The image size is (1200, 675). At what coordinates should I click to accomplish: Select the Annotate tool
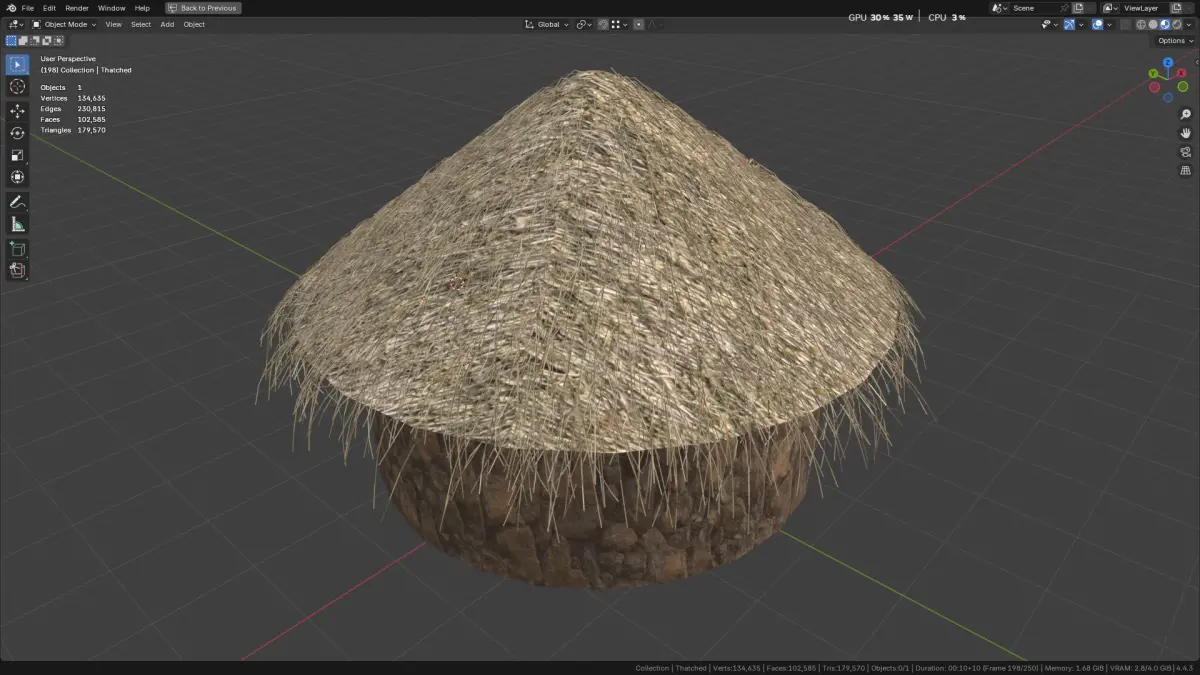tap(17, 202)
